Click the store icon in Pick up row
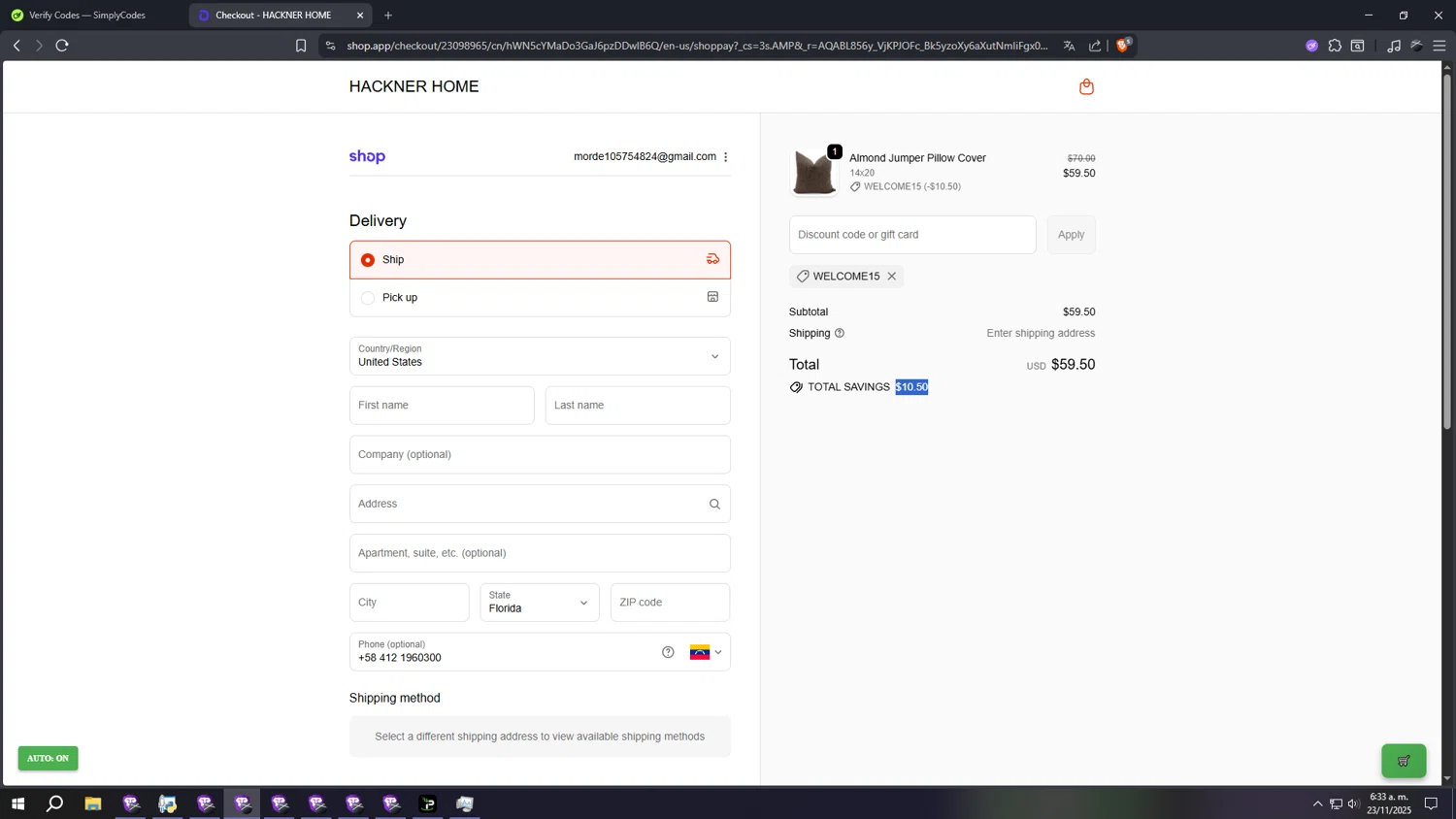 712,297
